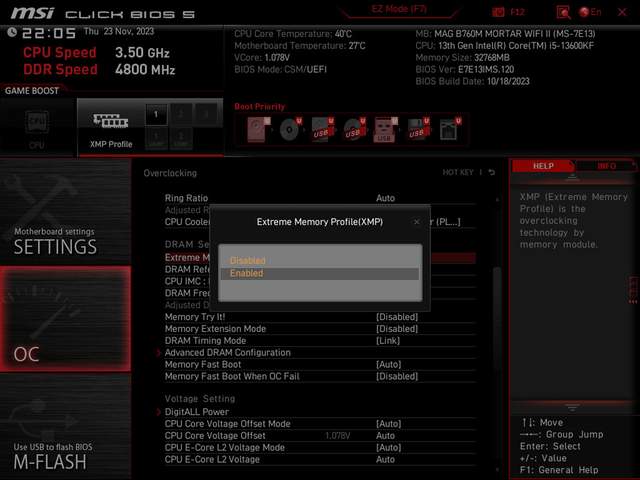640x480 pixels.
Task: Select CPU Core Voltage Offset Mode label
Action: pos(227,424)
